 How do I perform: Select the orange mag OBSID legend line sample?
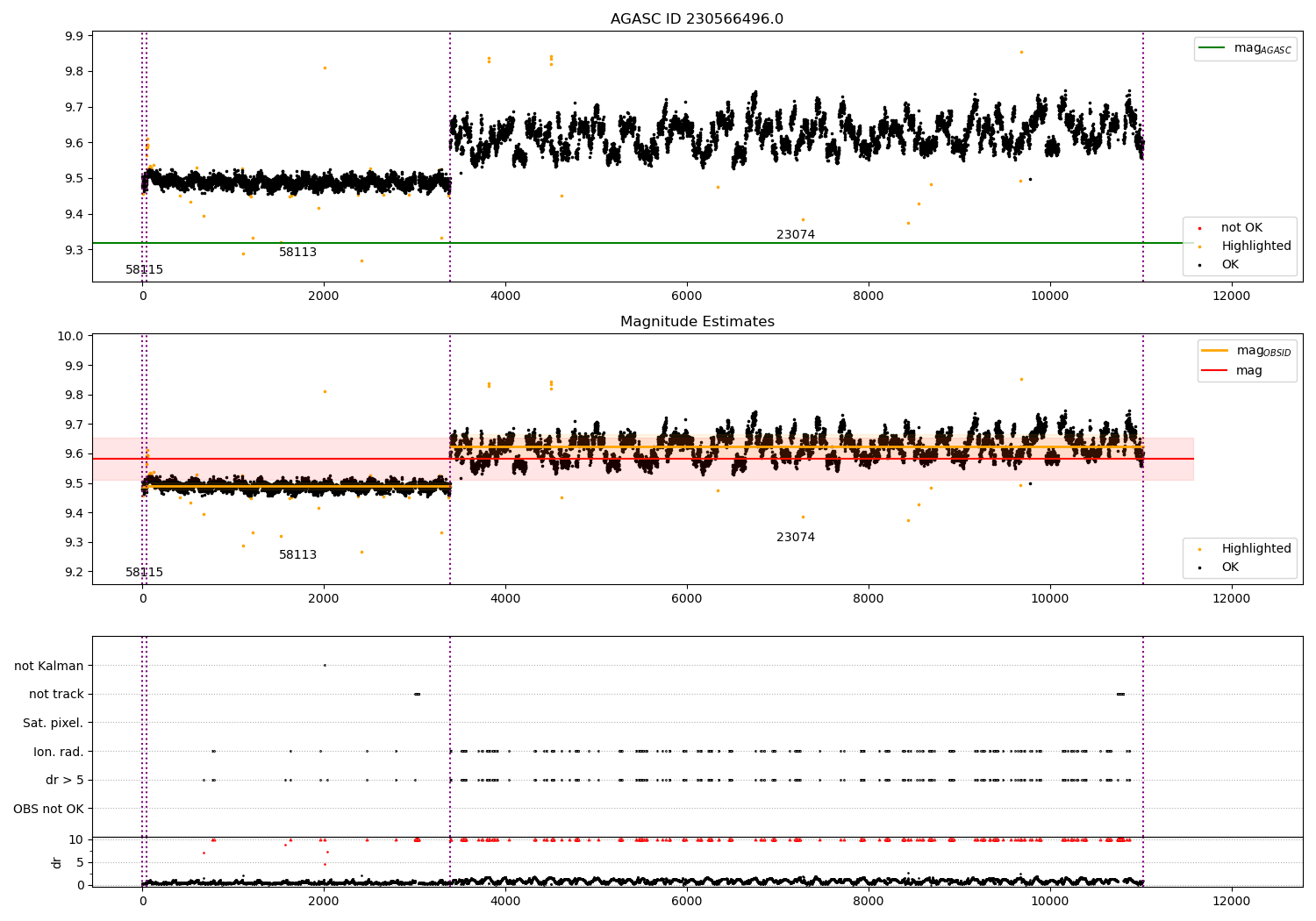coord(1215,351)
